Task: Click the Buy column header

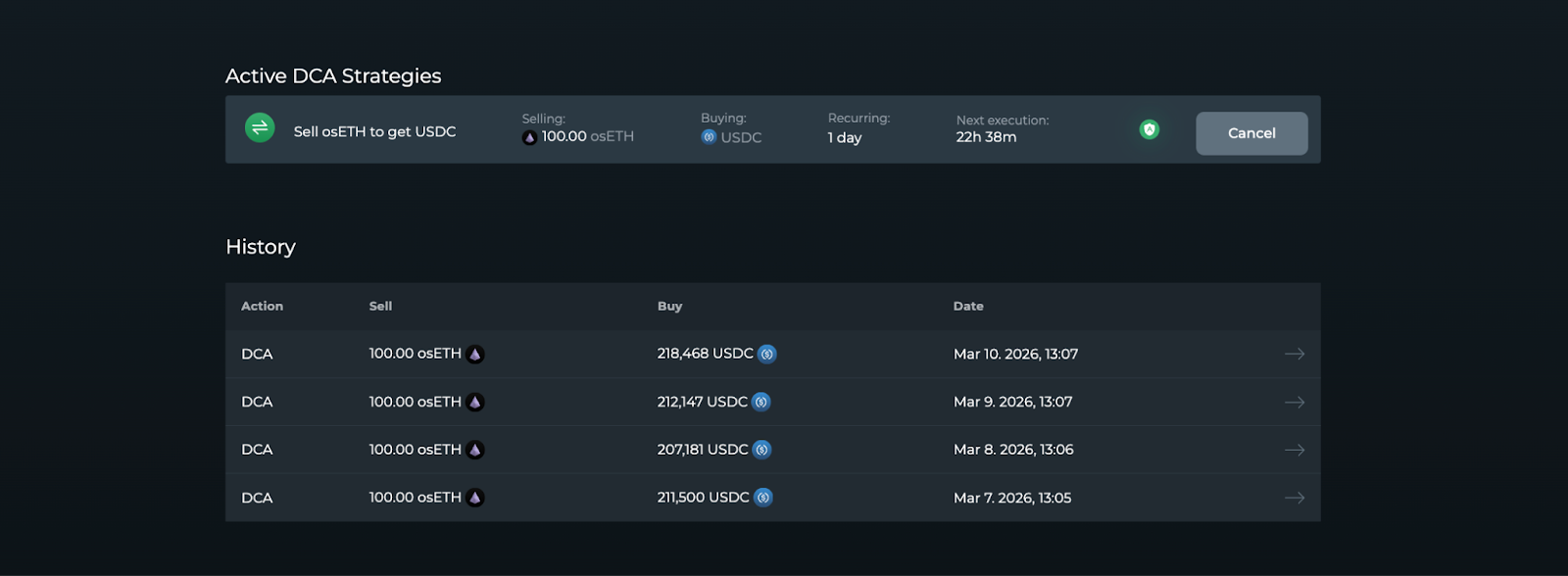Action: coord(669,307)
